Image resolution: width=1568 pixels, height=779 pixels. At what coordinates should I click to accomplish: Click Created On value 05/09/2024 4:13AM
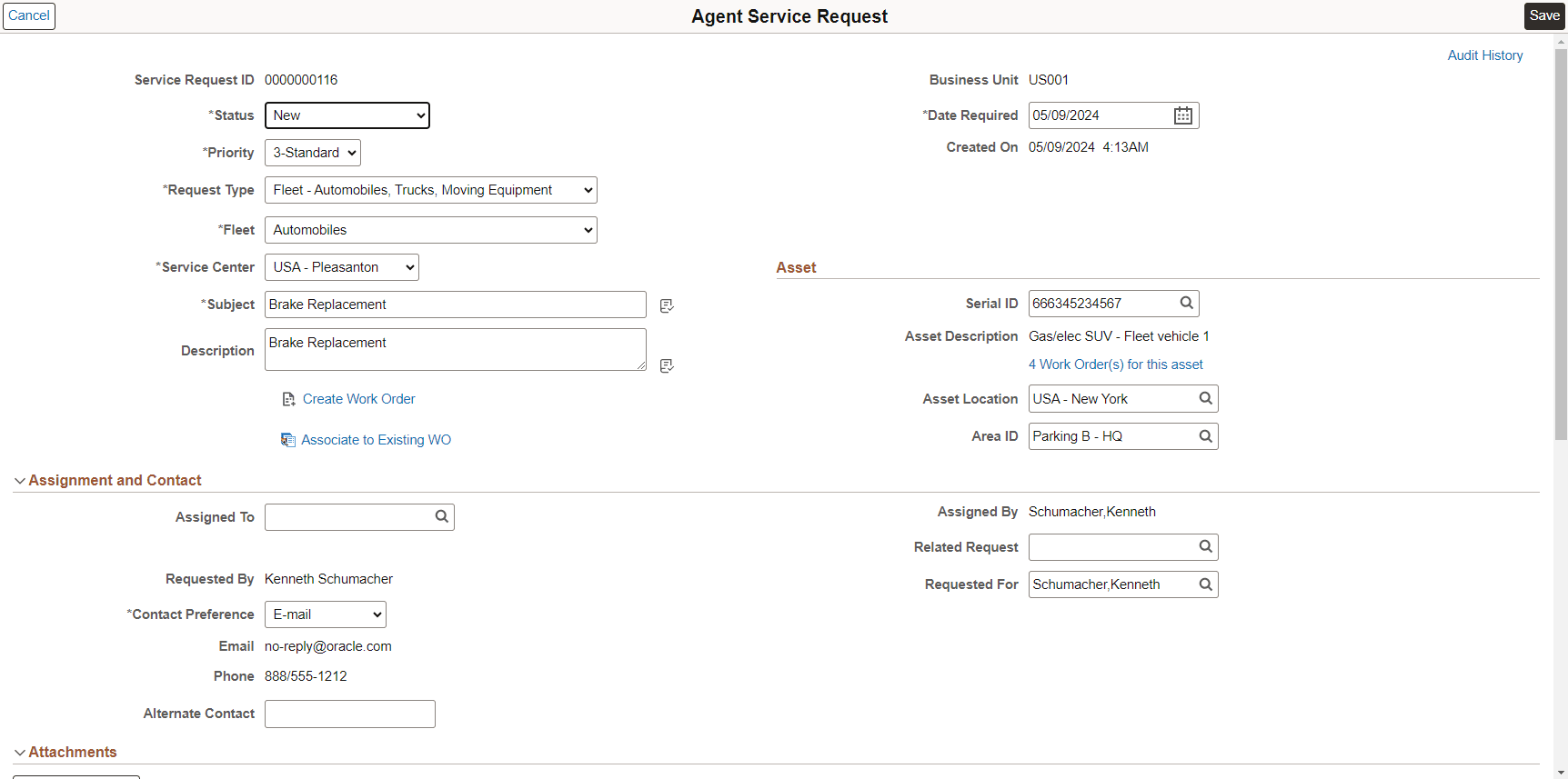click(x=1089, y=147)
